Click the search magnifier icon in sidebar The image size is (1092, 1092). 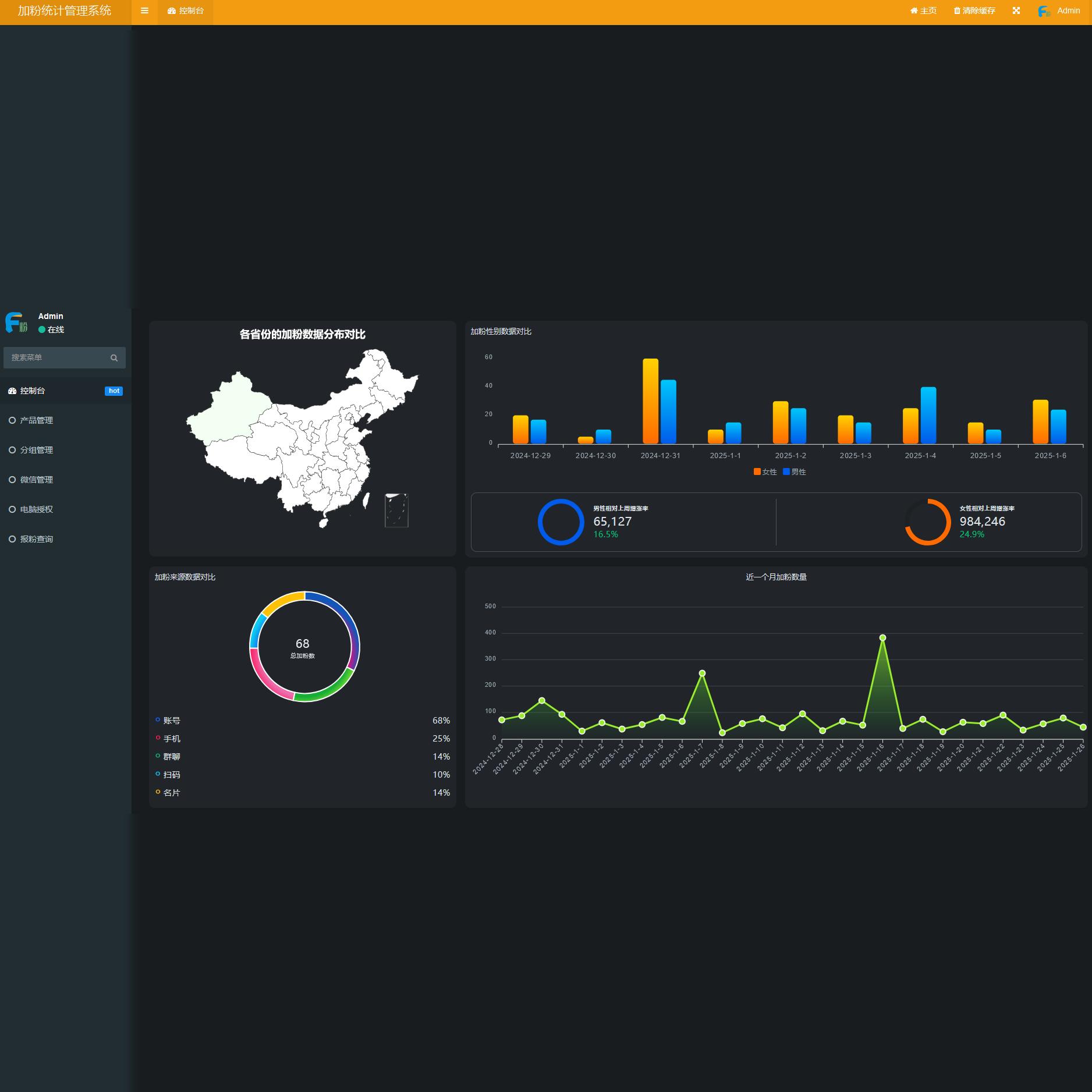tap(114, 358)
